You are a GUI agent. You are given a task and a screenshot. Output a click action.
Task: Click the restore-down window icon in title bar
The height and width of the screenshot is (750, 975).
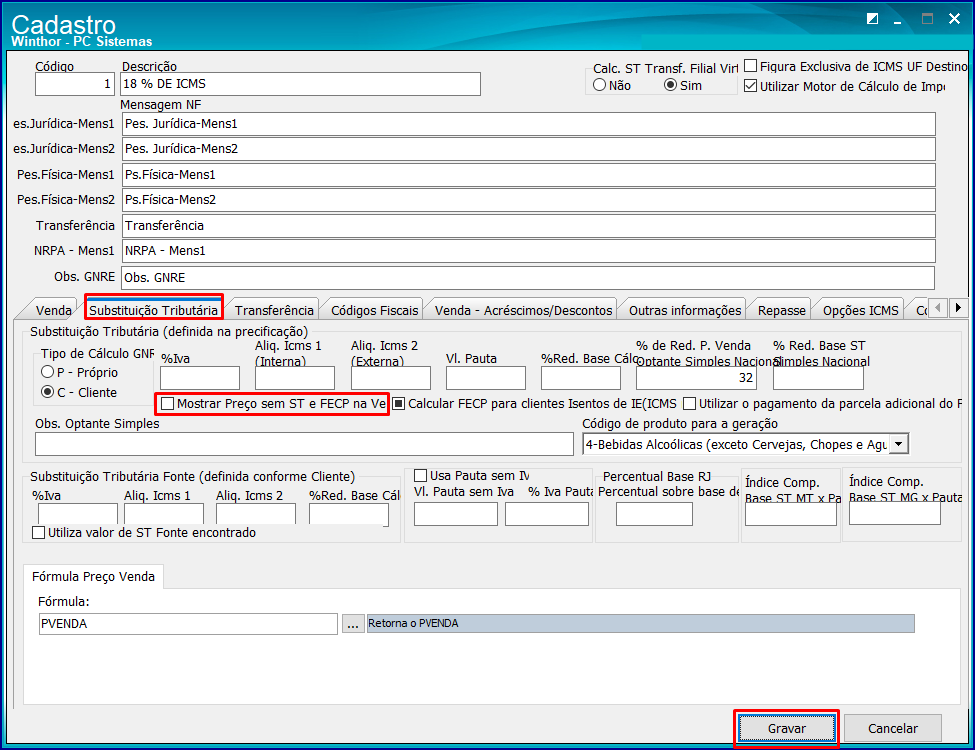point(872,19)
